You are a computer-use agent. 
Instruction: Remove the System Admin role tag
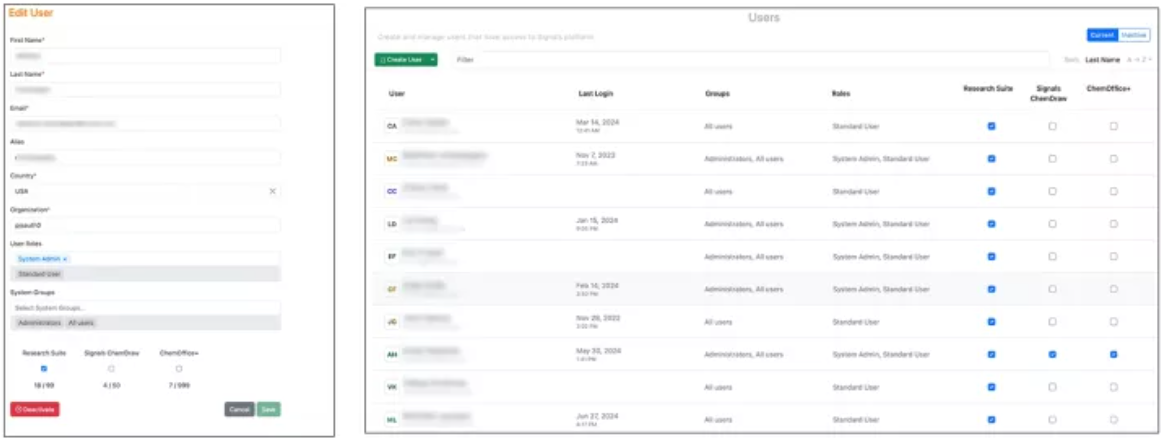point(66,259)
